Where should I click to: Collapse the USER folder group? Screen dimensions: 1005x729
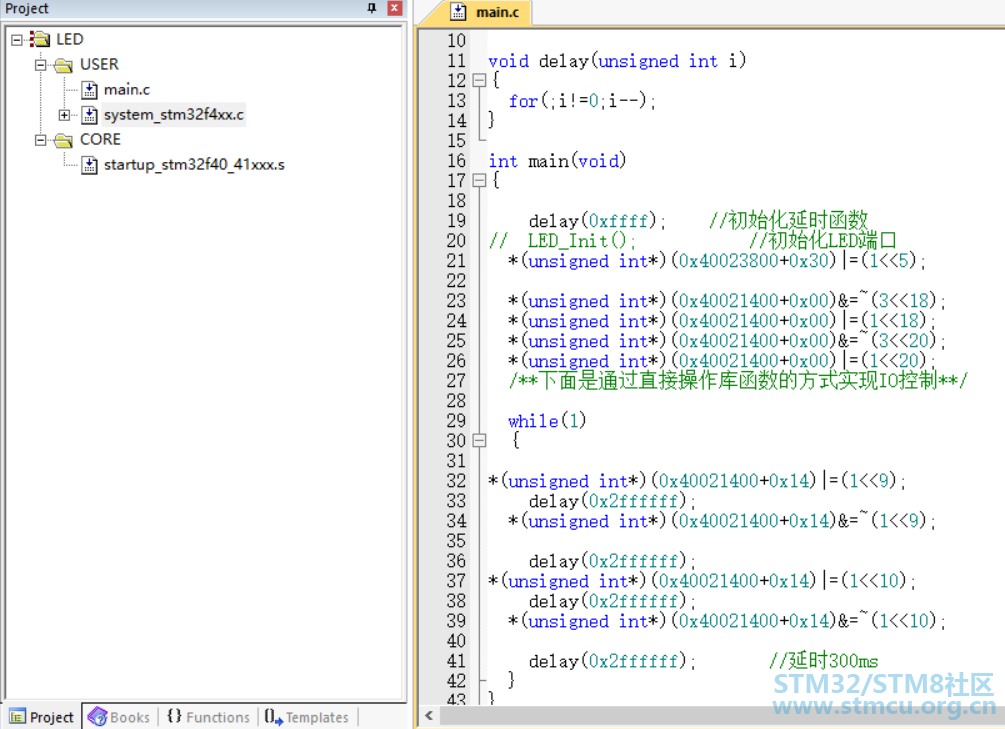[x=41, y=65]
